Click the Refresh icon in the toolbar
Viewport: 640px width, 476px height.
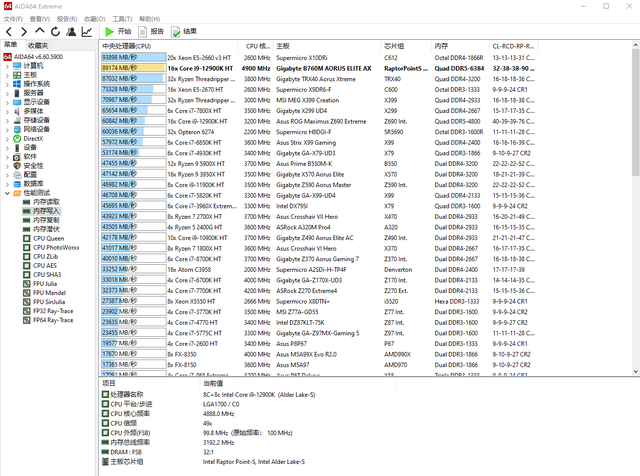(x=56, y=31)
